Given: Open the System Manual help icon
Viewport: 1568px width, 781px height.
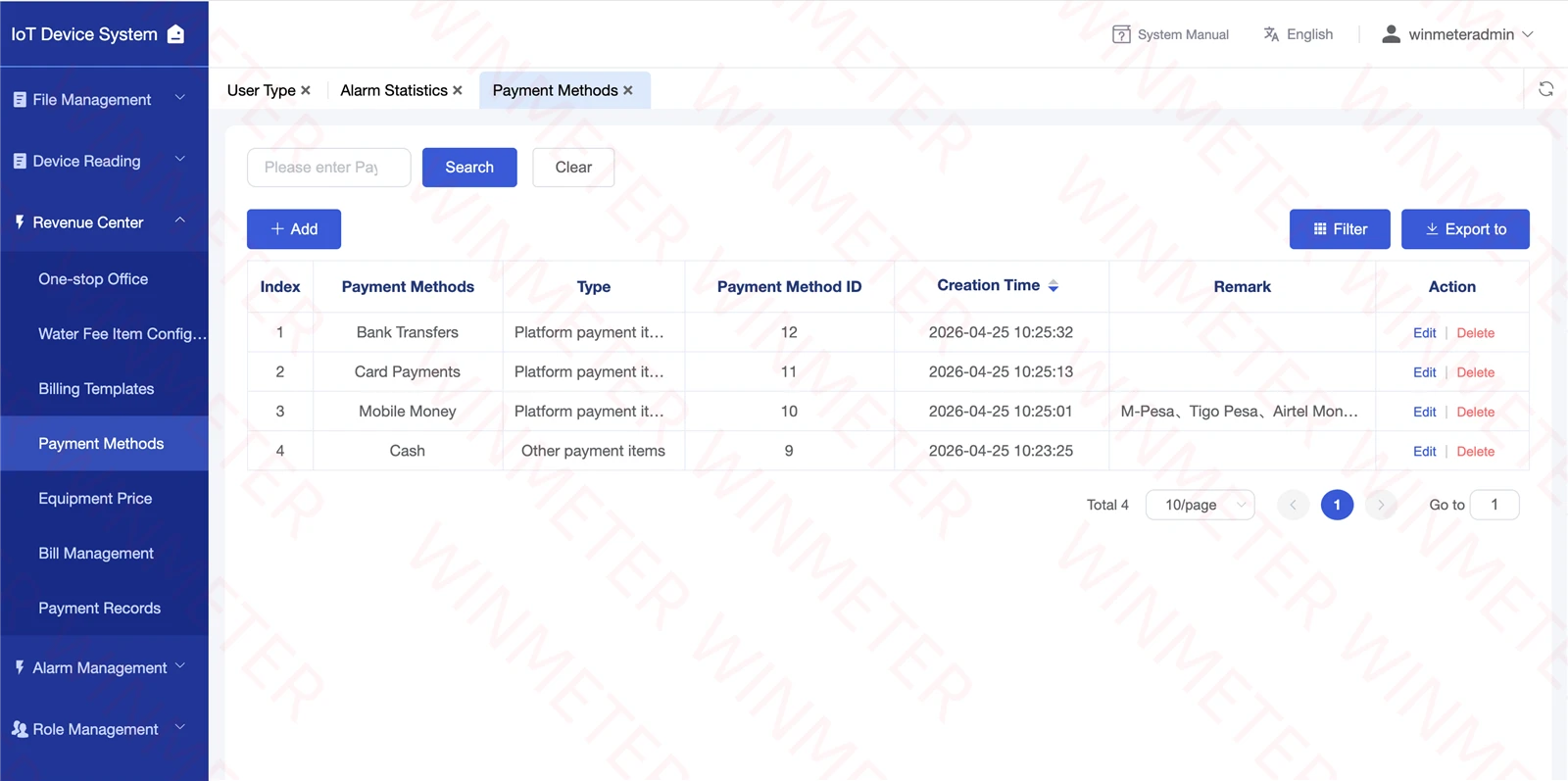Looking at the screenshot, I should point(1121,34).
